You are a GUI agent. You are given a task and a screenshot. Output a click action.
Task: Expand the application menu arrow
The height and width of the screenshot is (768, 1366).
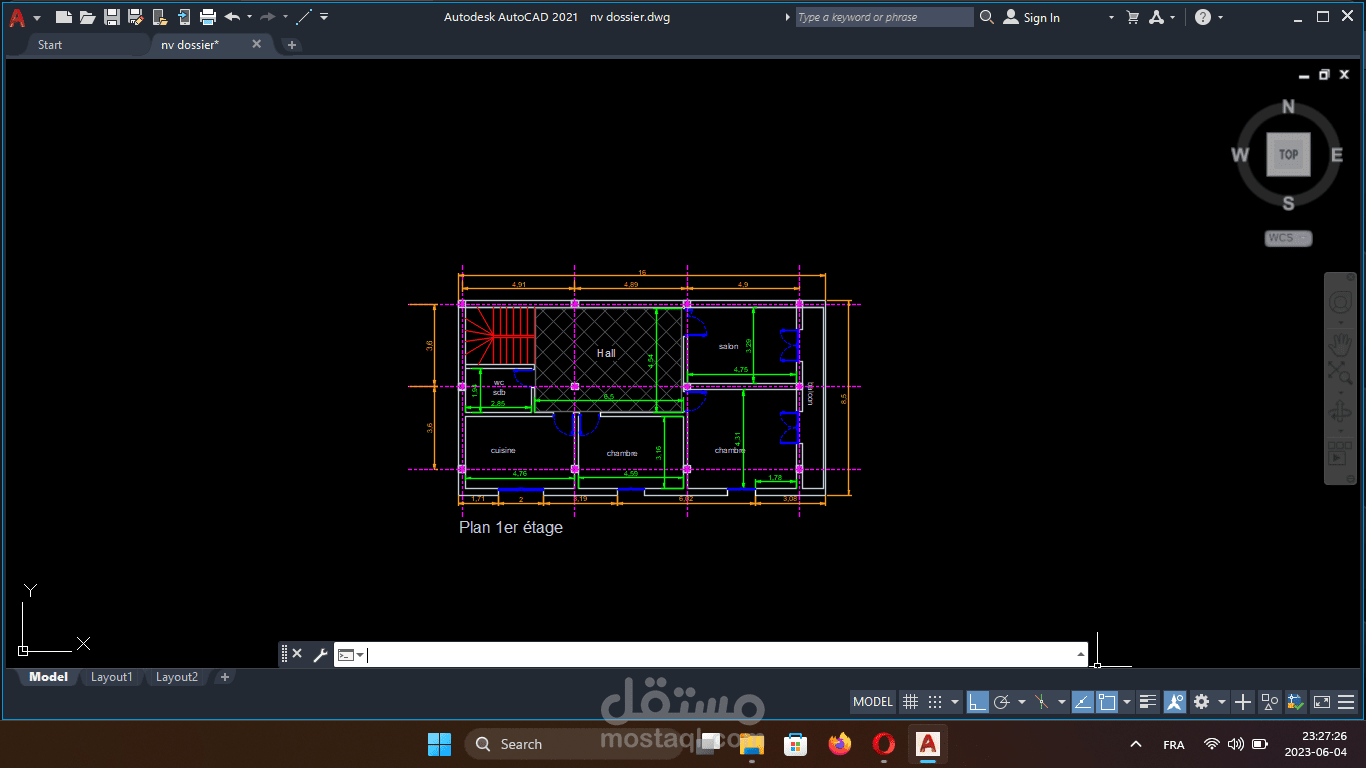click(37, 18)
